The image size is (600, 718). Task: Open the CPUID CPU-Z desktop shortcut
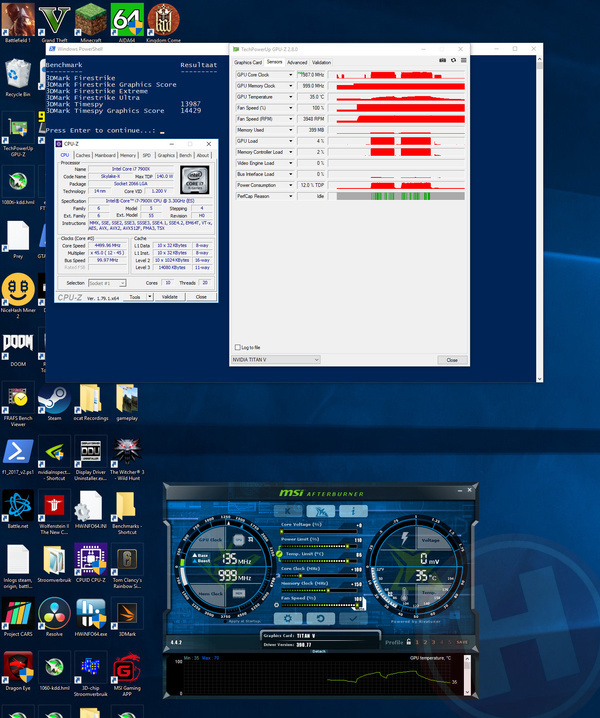91,563
